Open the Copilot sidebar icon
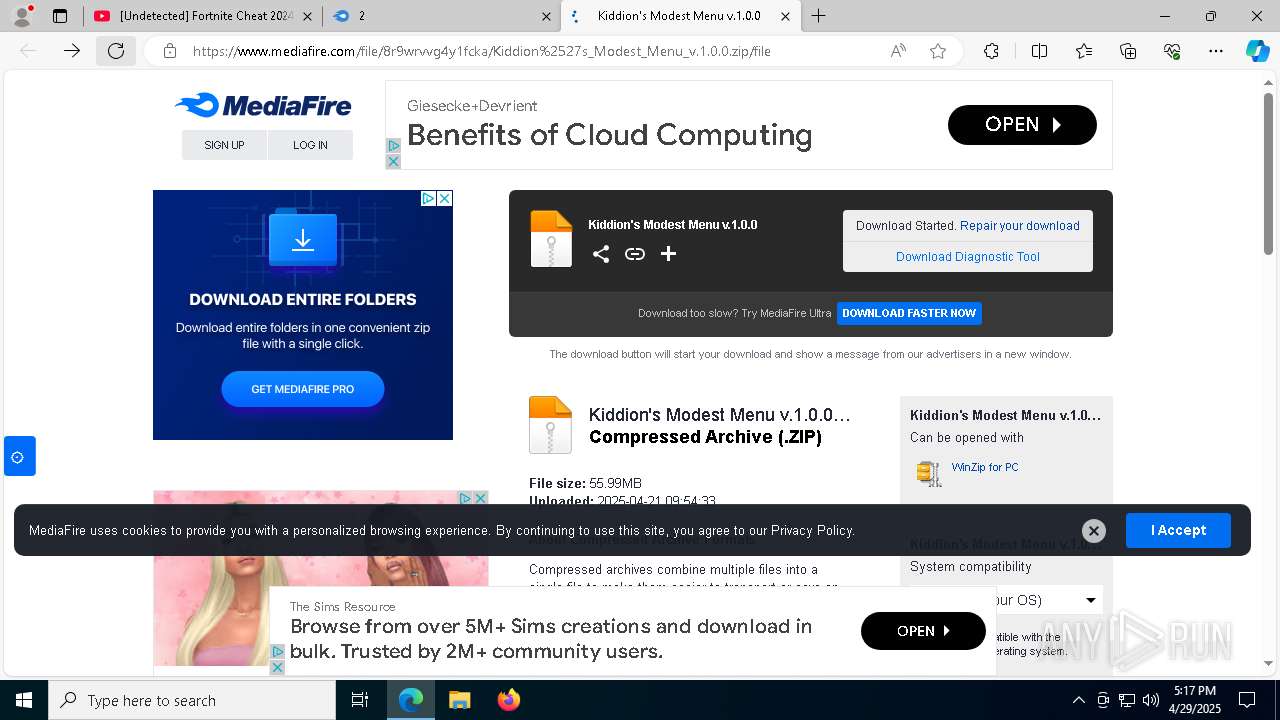Image resolution: width=1280 pixels, height=720 pixels. point(1257,51)
